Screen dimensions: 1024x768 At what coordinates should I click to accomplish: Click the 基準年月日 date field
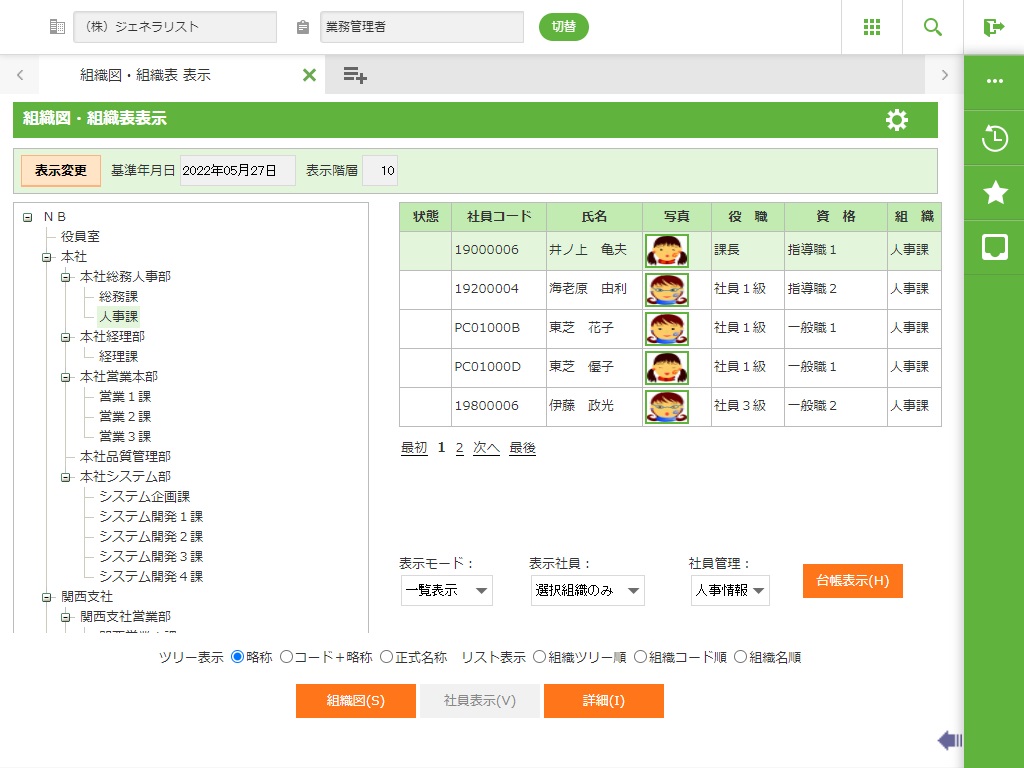coord(237,170)
